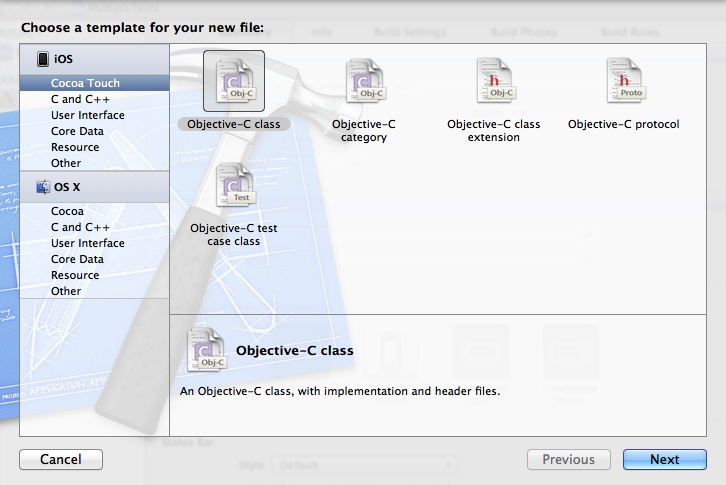Choose the Objective-C test case class icon
This screenshot has width=726, height=485.
(234, 186)
